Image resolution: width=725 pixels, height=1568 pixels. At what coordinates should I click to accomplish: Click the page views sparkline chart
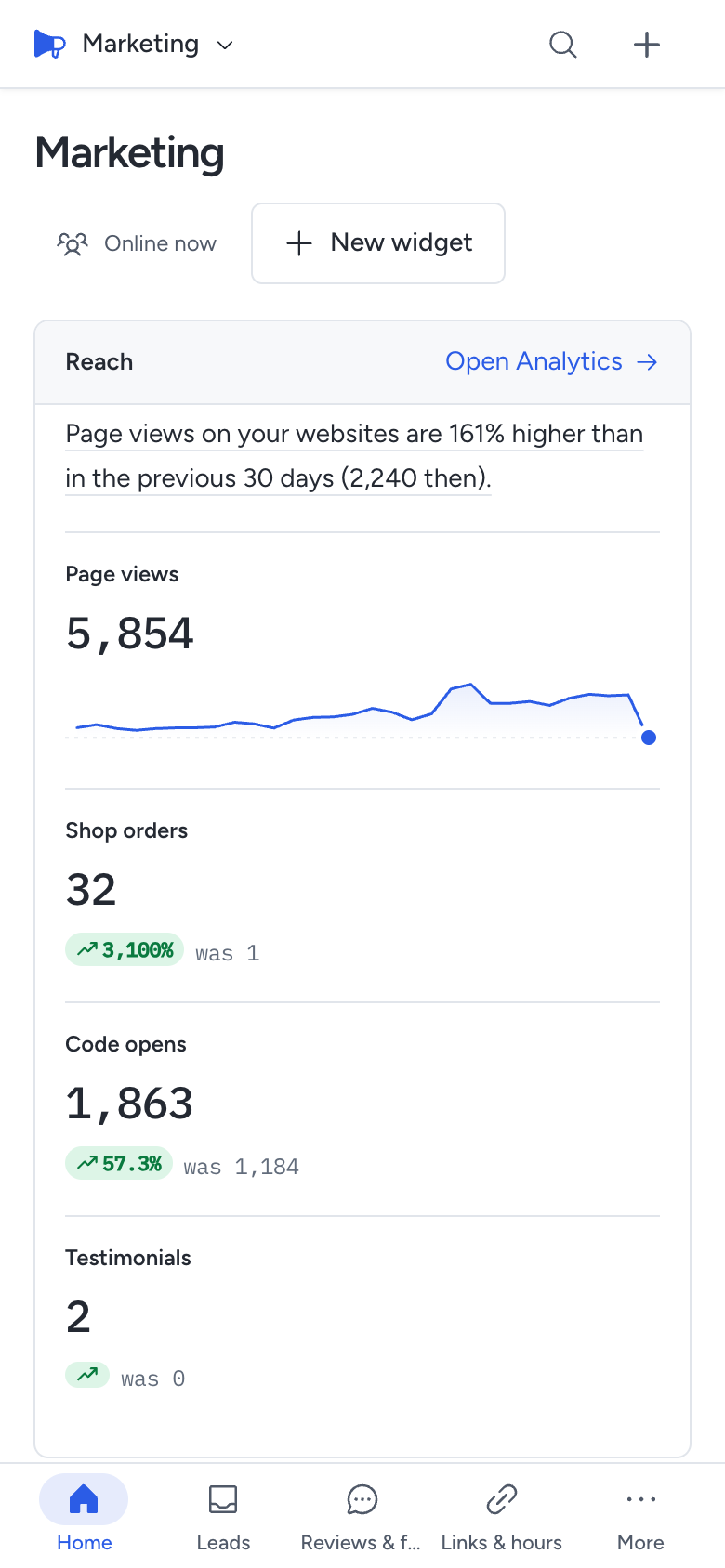(362, 712)
